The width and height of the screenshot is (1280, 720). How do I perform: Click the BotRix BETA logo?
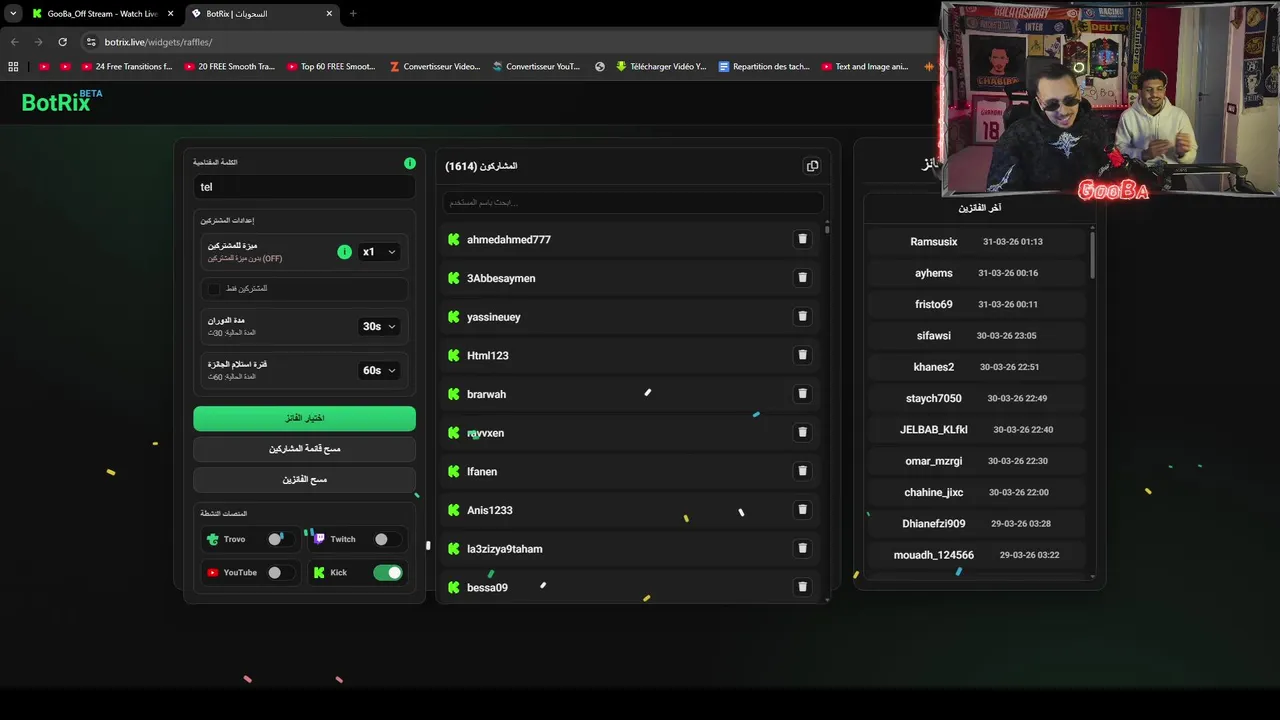62,101
